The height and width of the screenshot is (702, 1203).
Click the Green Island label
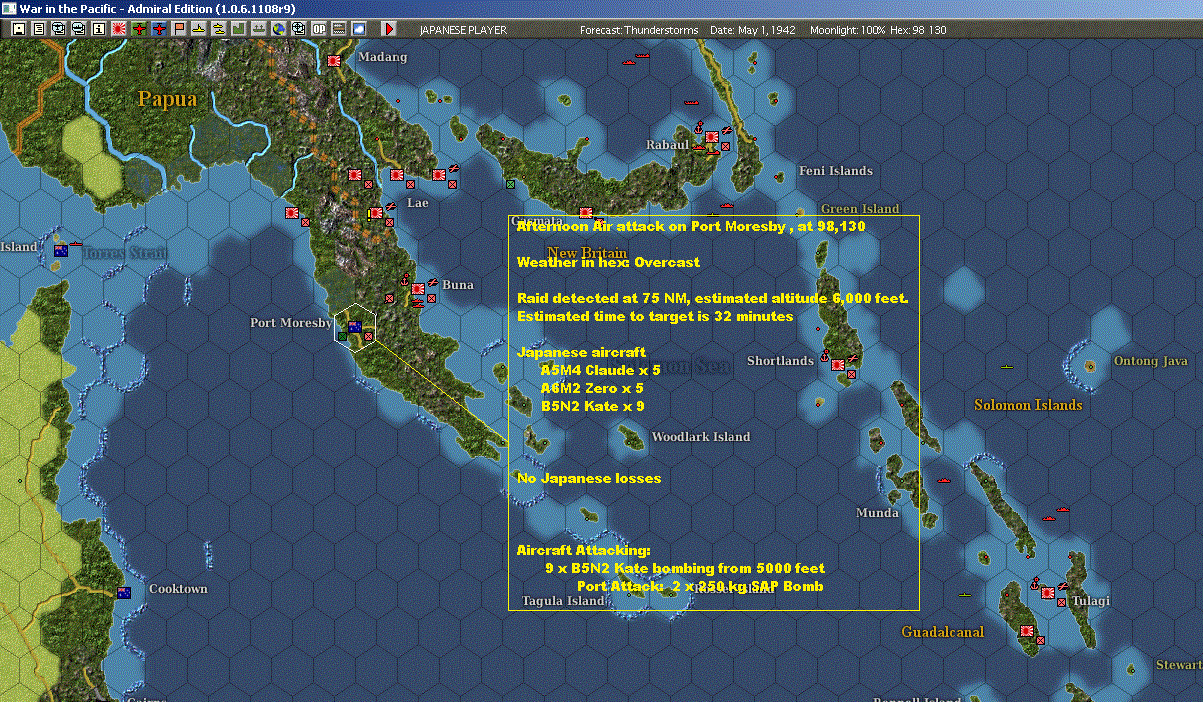860,209
